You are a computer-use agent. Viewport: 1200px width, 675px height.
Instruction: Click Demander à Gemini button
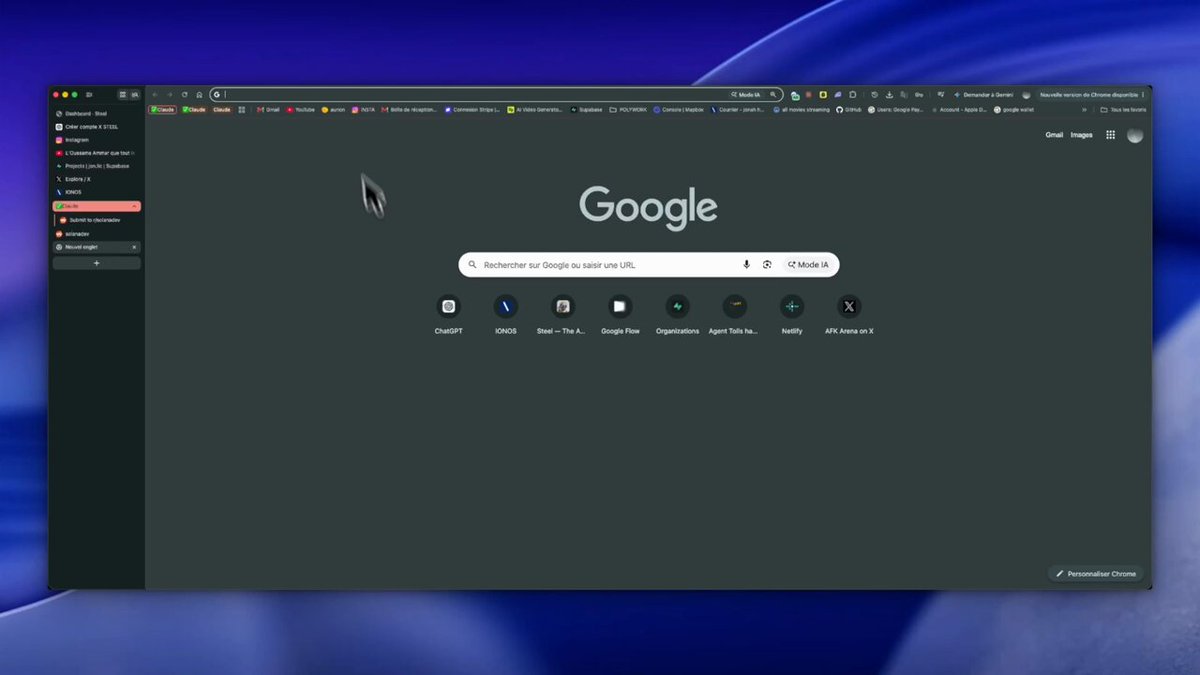point(983,94)
